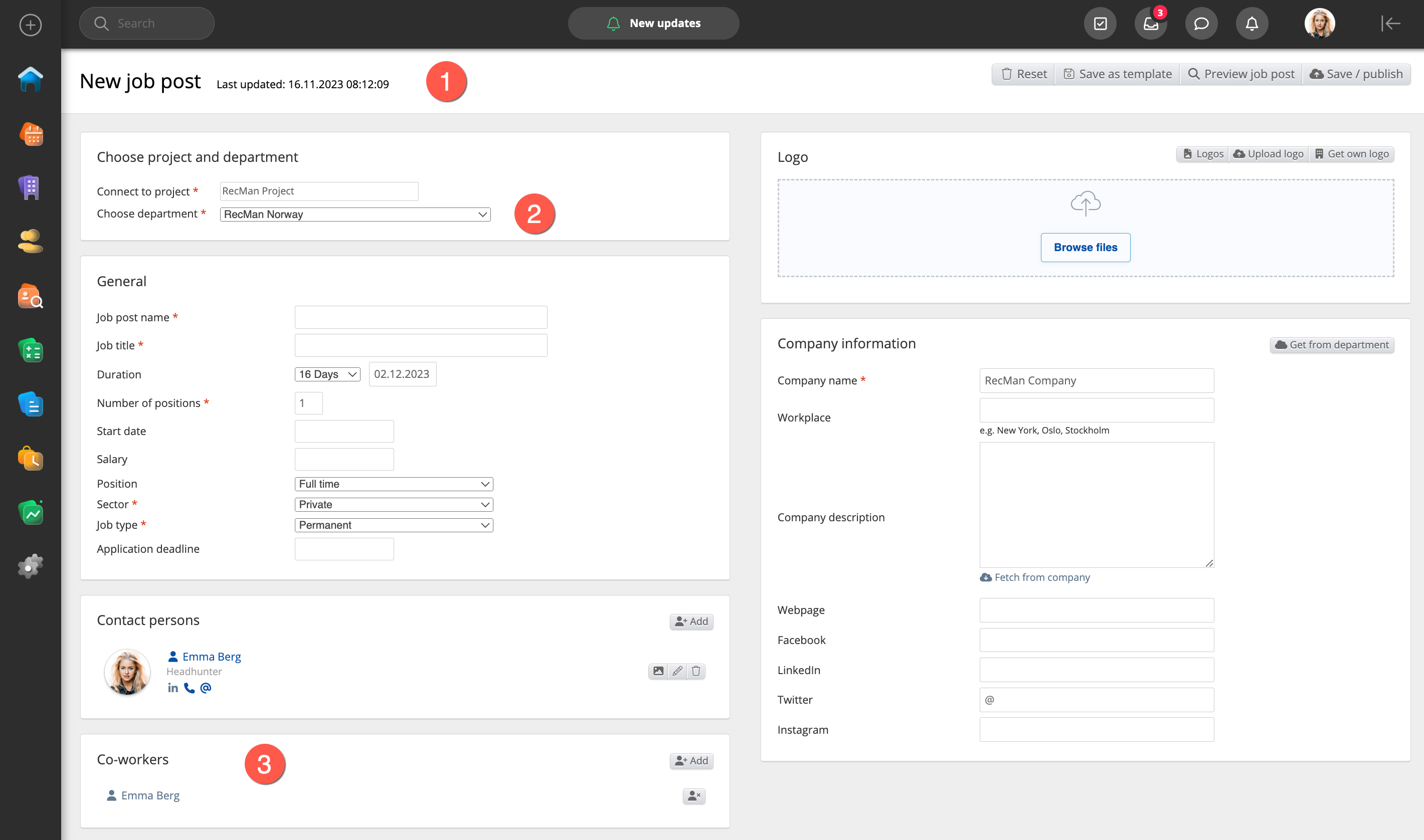Click Preview job post in toolbar
Viewport: 1424px width, 840px height.
coord(1241,74)
